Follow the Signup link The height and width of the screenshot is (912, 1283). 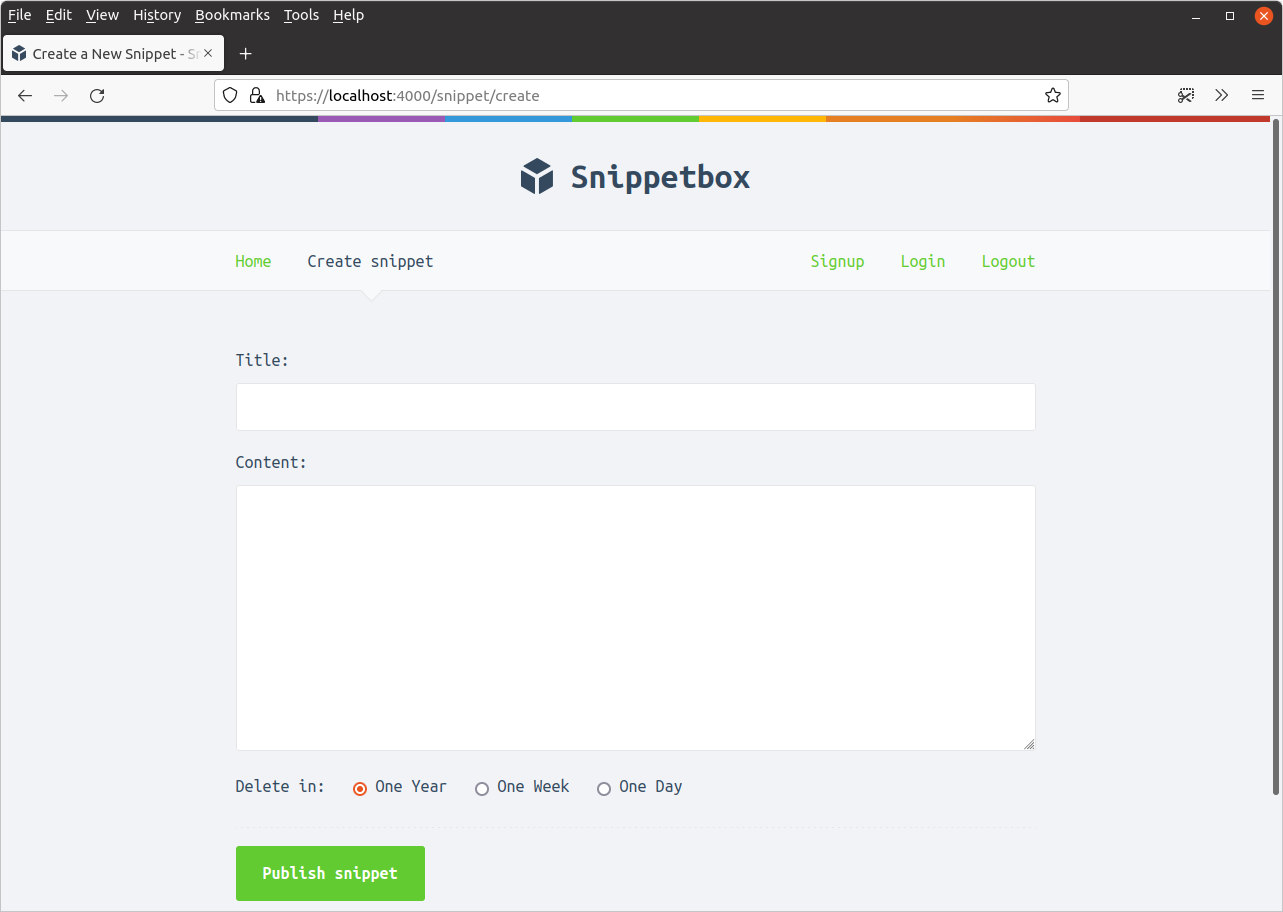[837, 261]
